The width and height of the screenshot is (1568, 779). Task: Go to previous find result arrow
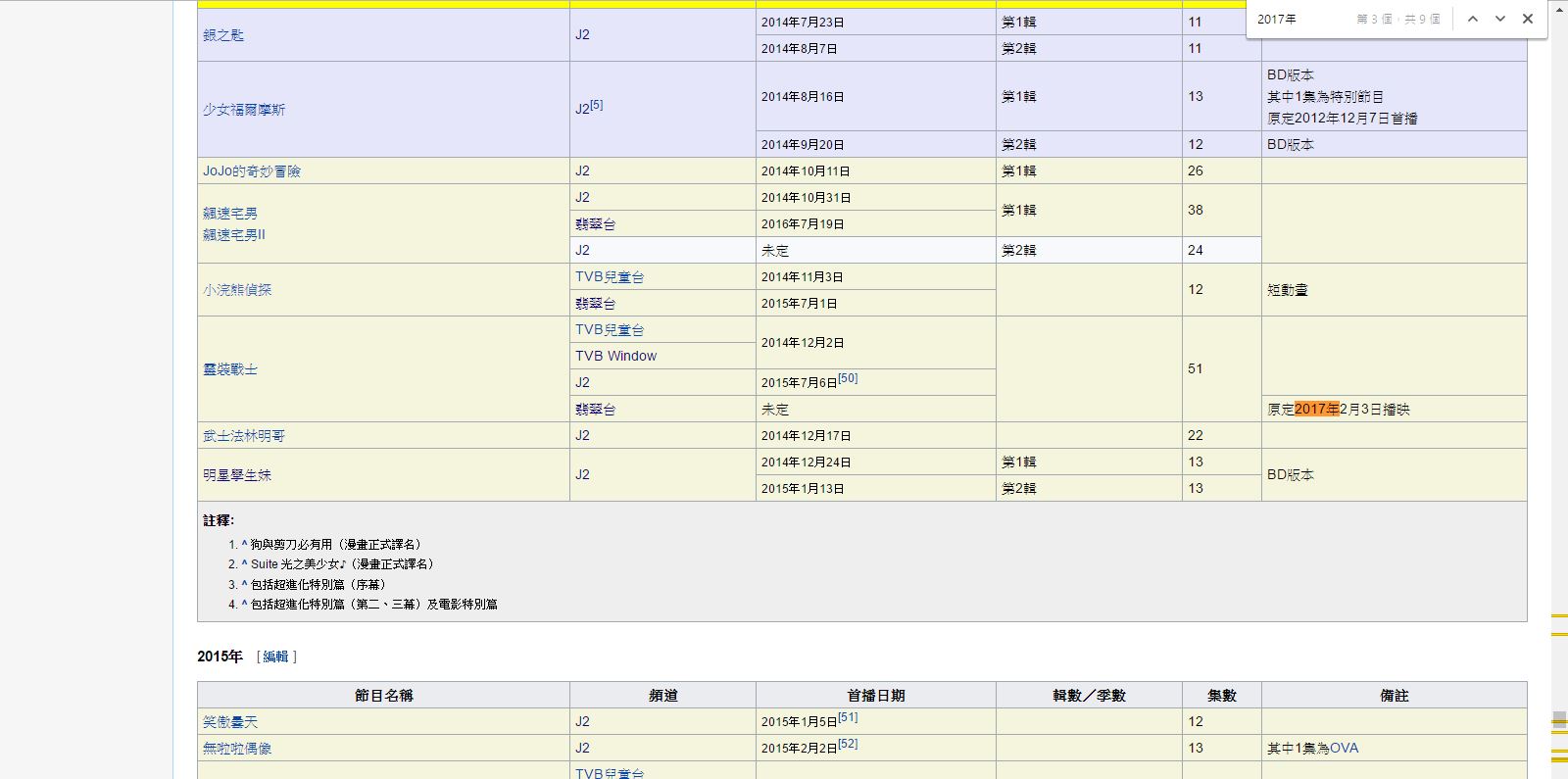1472,19
